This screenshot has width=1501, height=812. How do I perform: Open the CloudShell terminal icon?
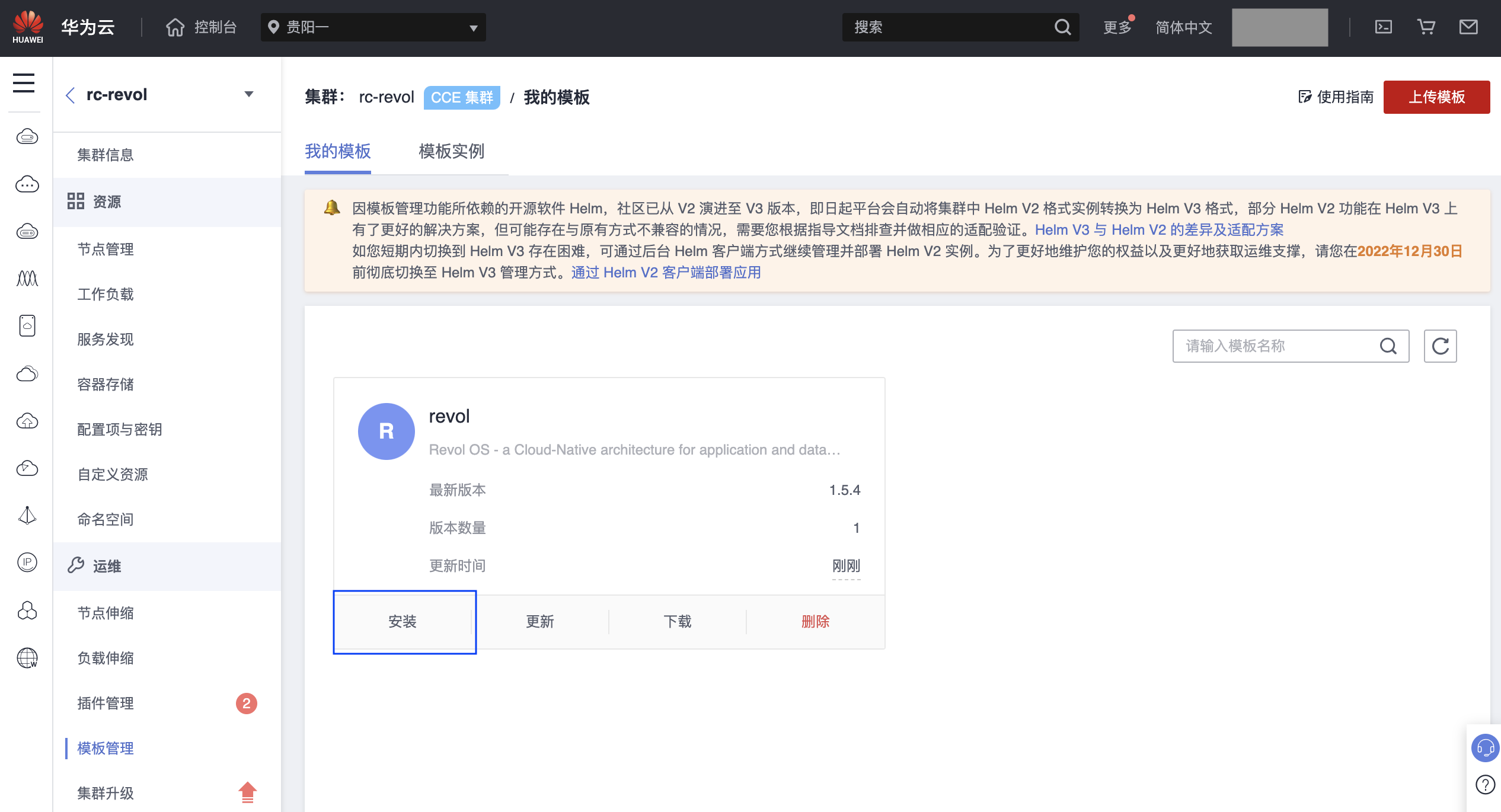coord(1384,27)
